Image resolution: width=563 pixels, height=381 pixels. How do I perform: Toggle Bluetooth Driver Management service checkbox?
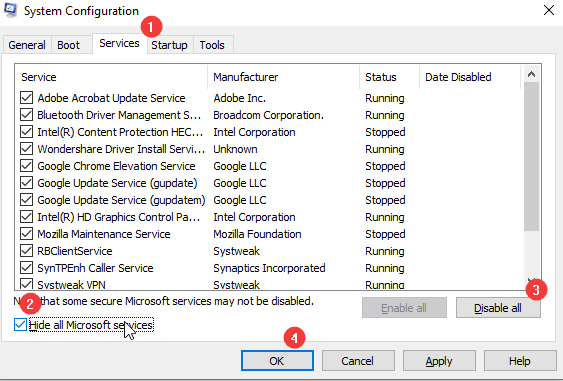(x=27, y=115)
